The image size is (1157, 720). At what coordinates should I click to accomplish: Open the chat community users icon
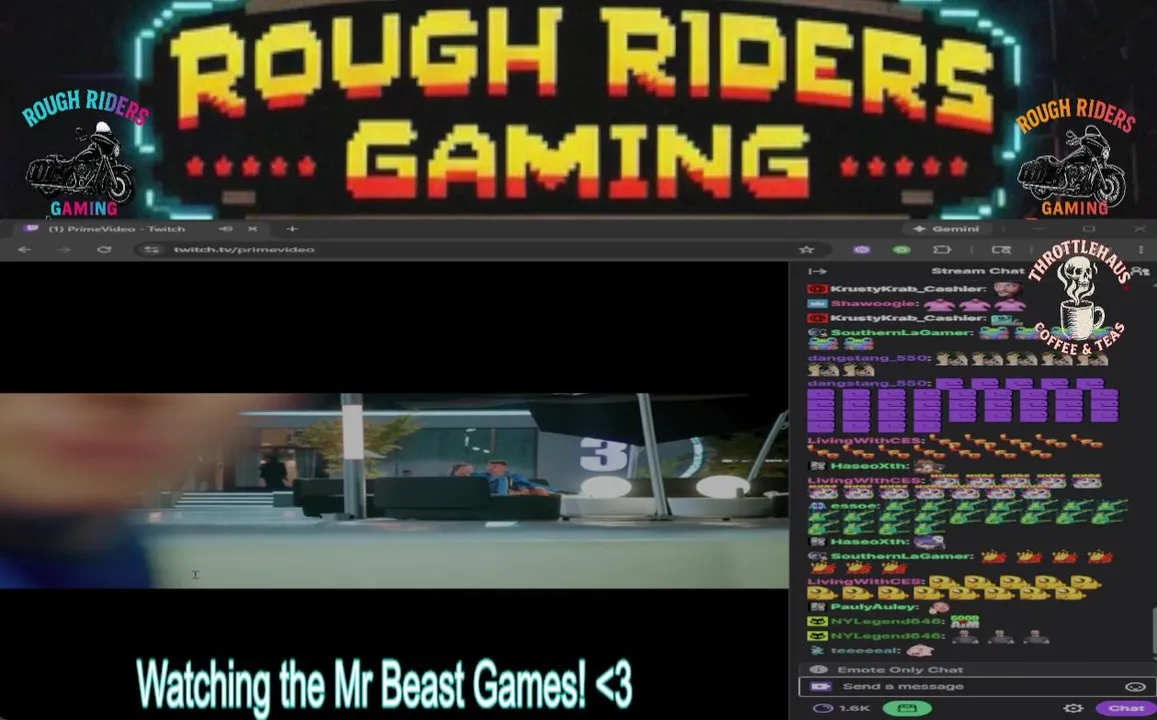pyautogui.click(x=1141, y=271)
